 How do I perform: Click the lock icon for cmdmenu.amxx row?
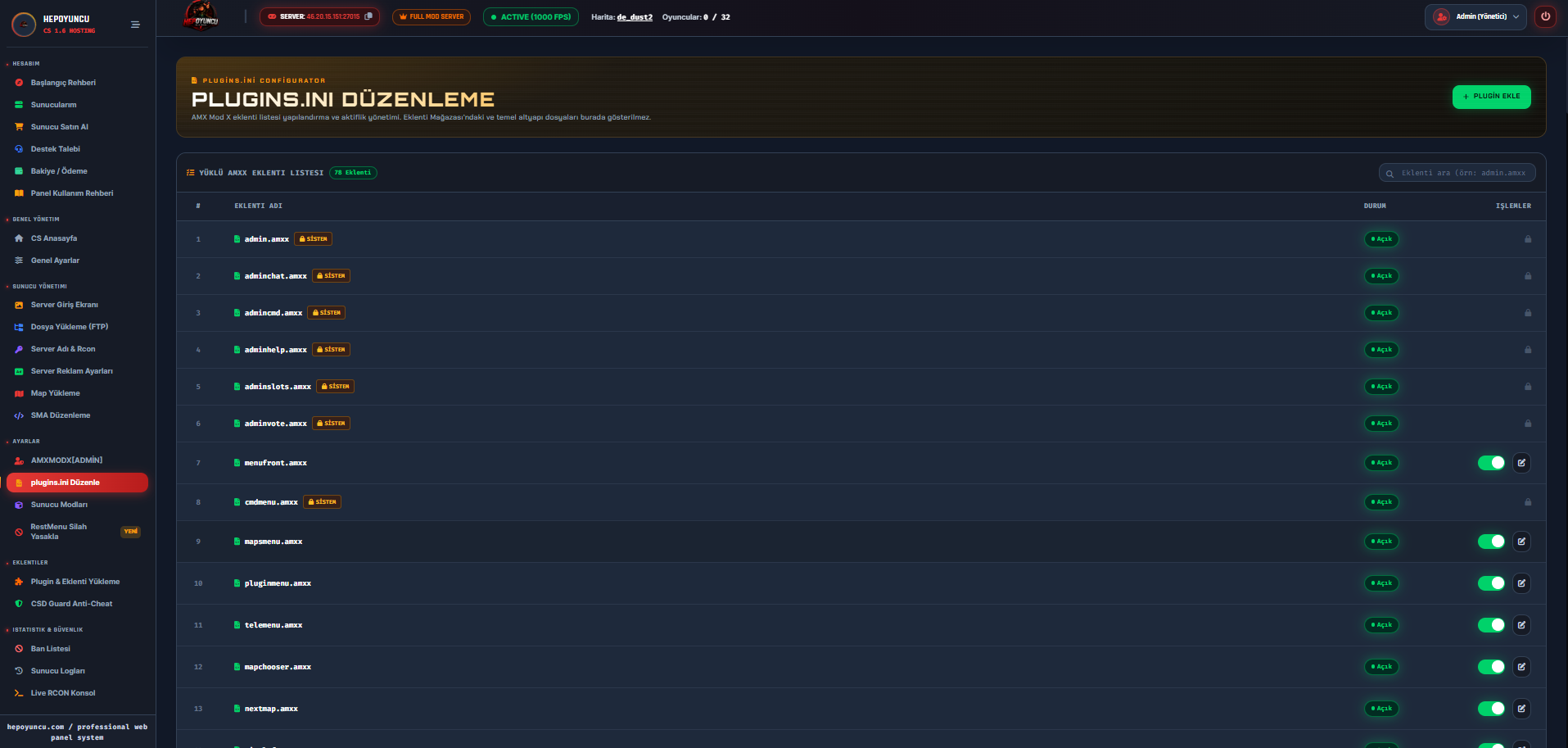[1528, 502]
